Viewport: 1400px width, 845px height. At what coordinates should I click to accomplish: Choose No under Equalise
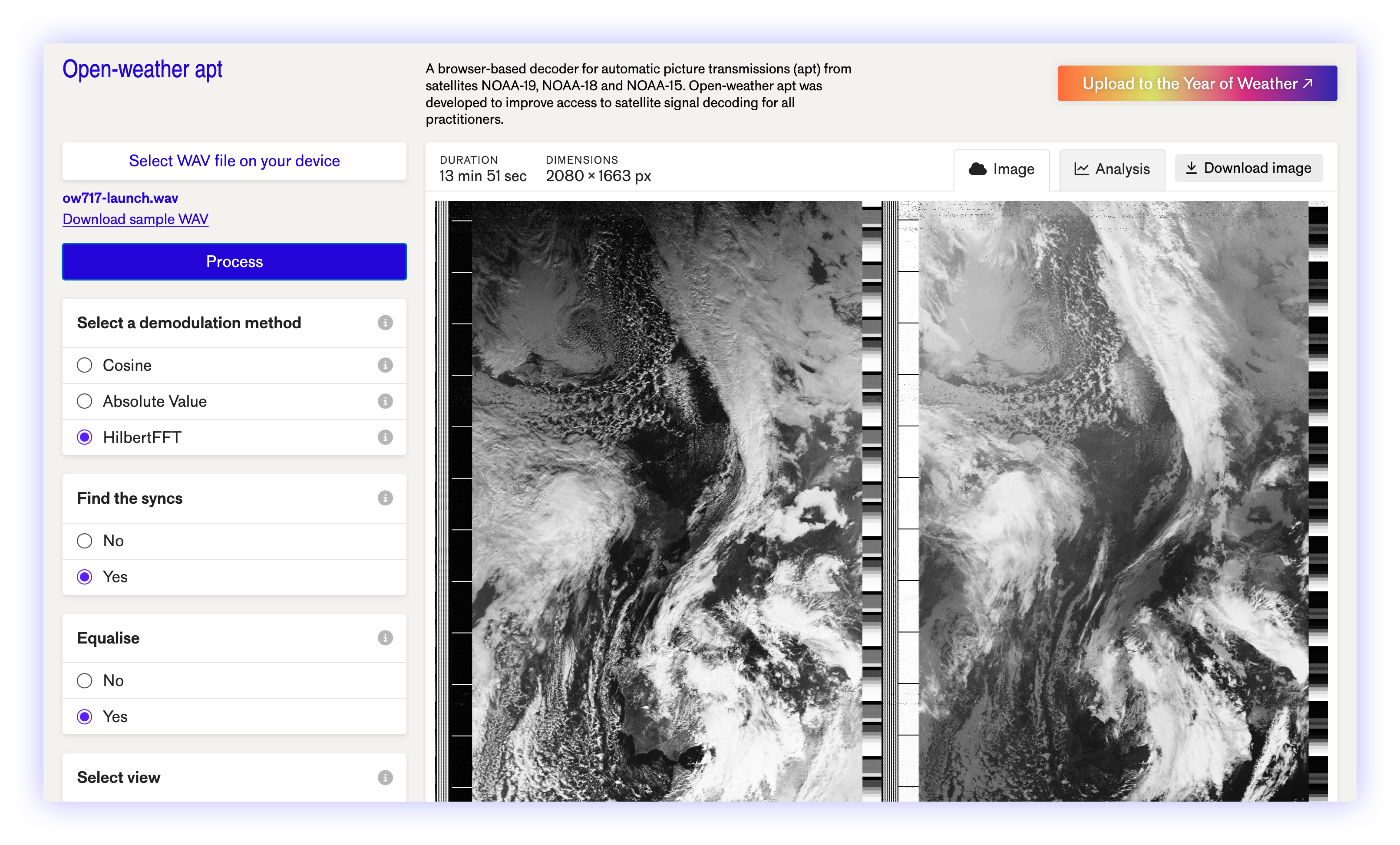[x=85, y=680]
